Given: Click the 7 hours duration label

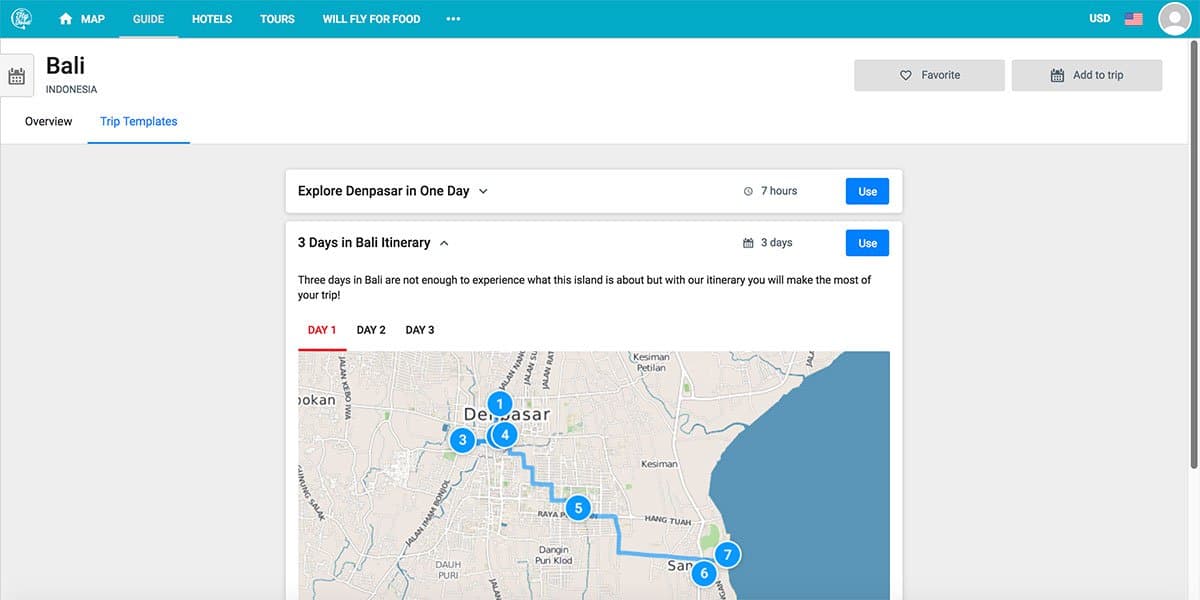Looking at the screenshot, I should (770, 191).
